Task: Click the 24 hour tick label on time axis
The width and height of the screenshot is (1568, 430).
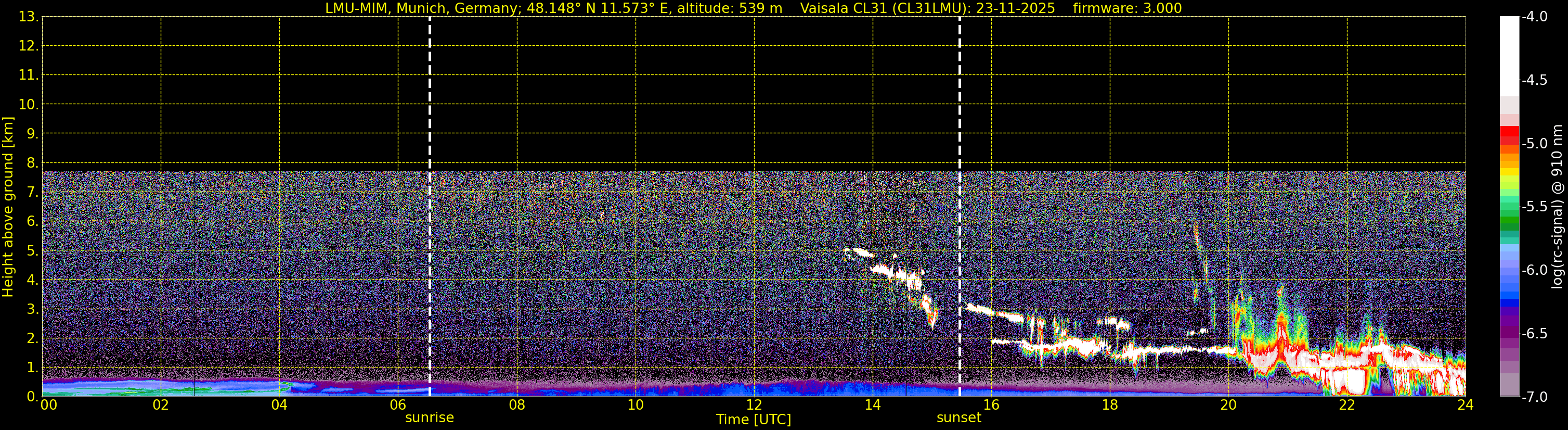Action: (1465, 405)
